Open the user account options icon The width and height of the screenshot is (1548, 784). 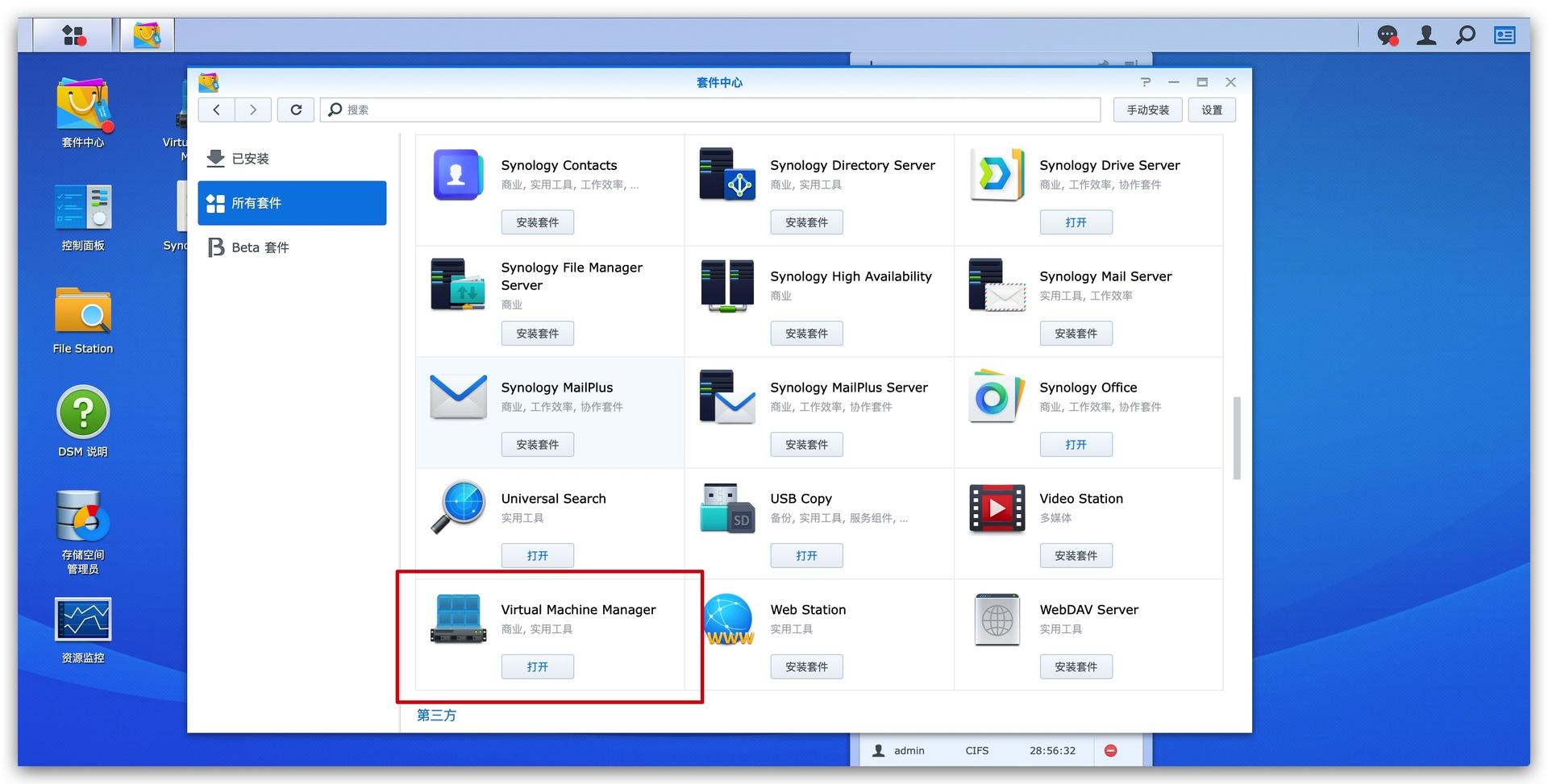click(x=1426, y=35)
